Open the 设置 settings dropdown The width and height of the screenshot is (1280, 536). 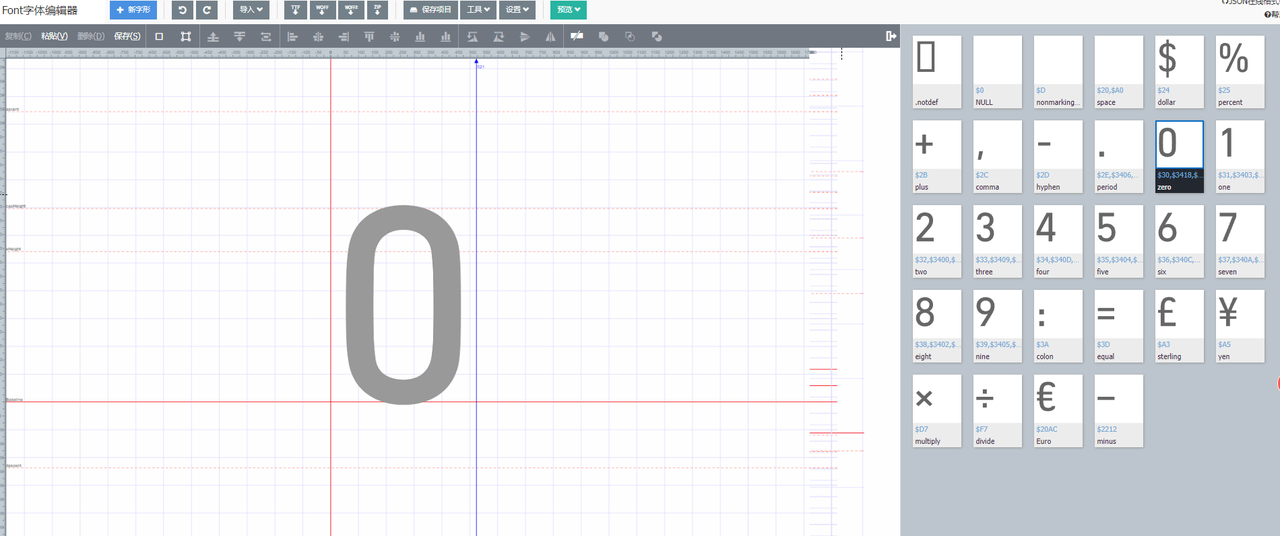517,10
